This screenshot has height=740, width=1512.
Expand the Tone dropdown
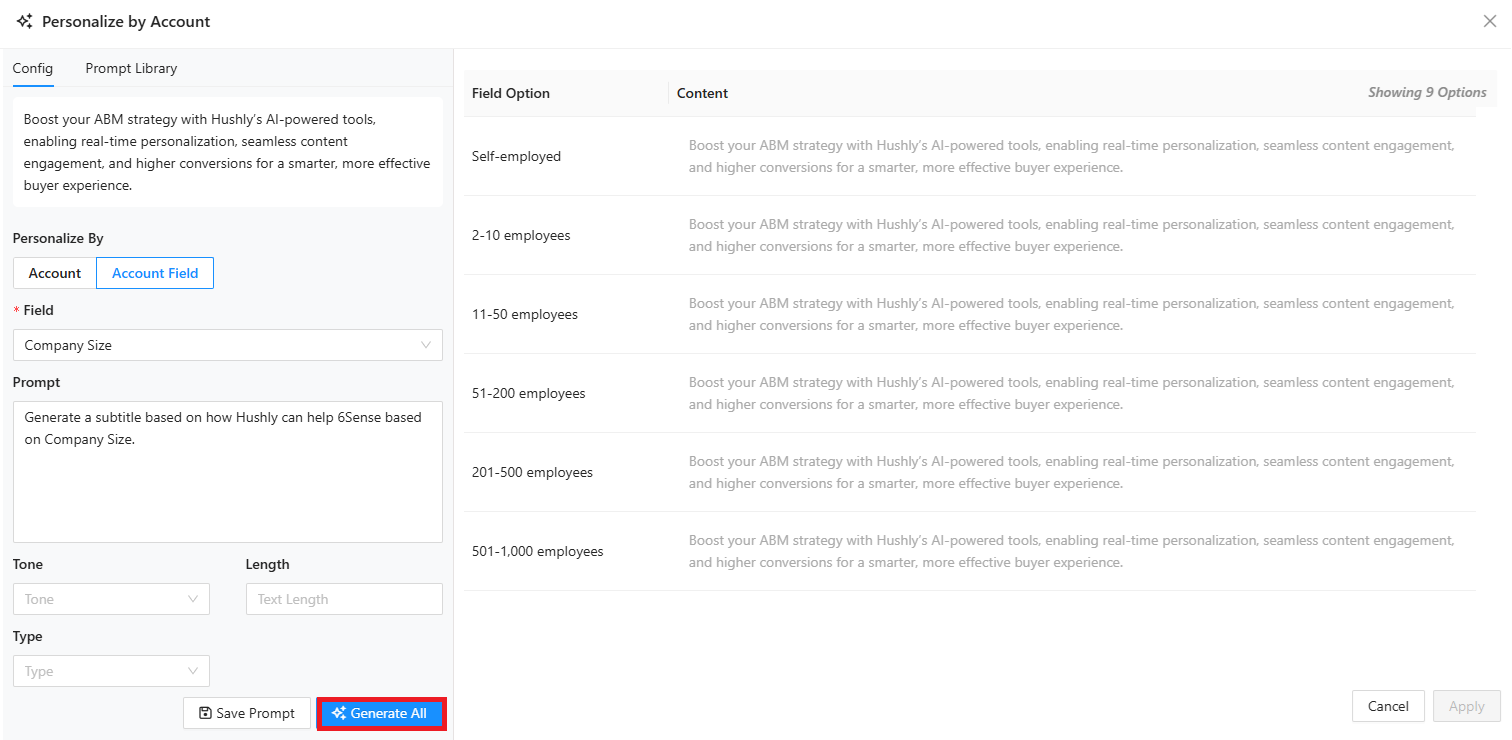coord(111,599)
